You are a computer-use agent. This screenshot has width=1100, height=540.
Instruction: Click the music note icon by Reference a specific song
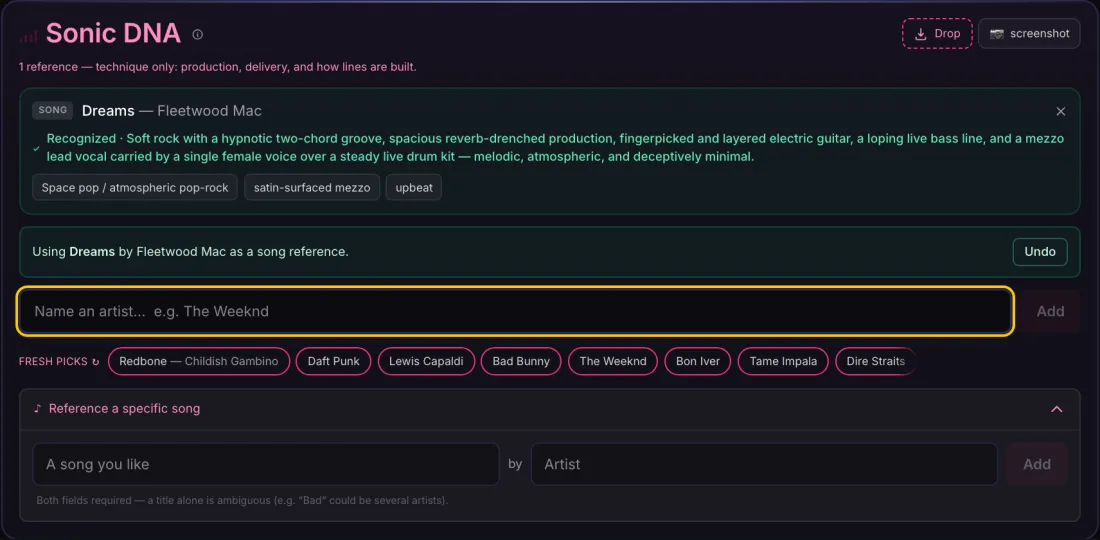pyautogui.click(x=38, y=408)
